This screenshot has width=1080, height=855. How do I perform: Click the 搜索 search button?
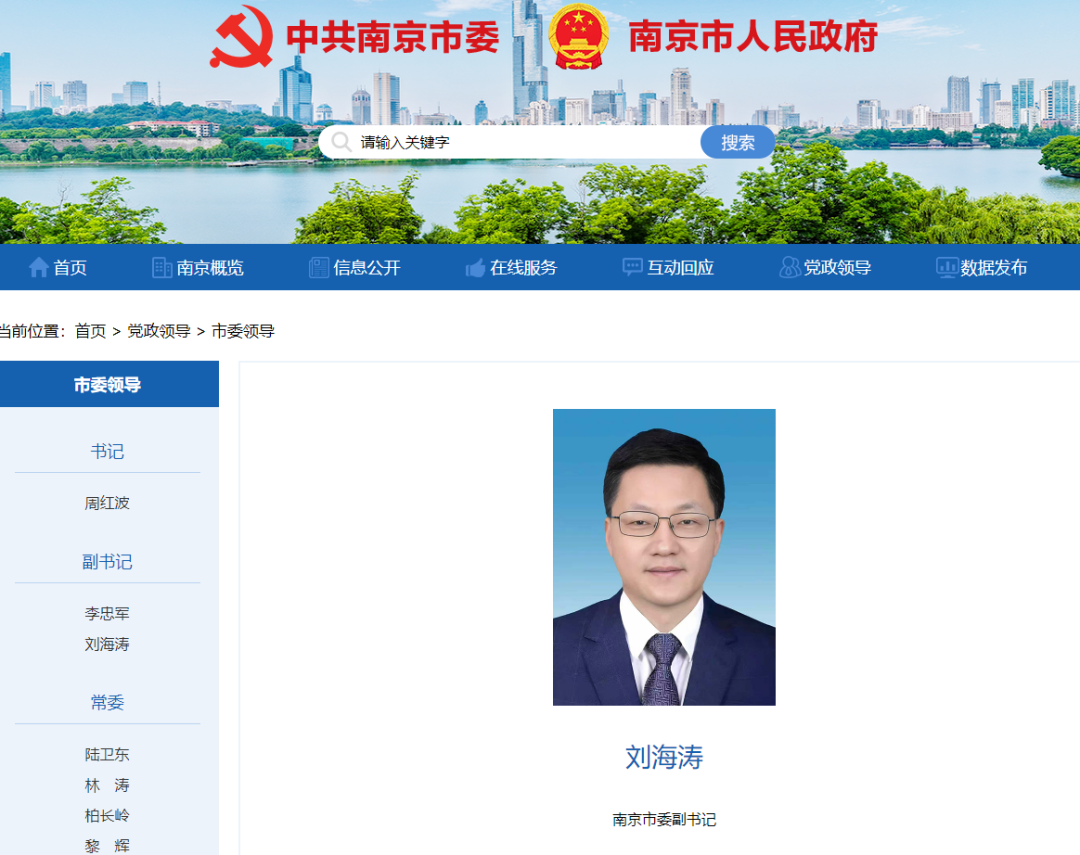[738, 143]
